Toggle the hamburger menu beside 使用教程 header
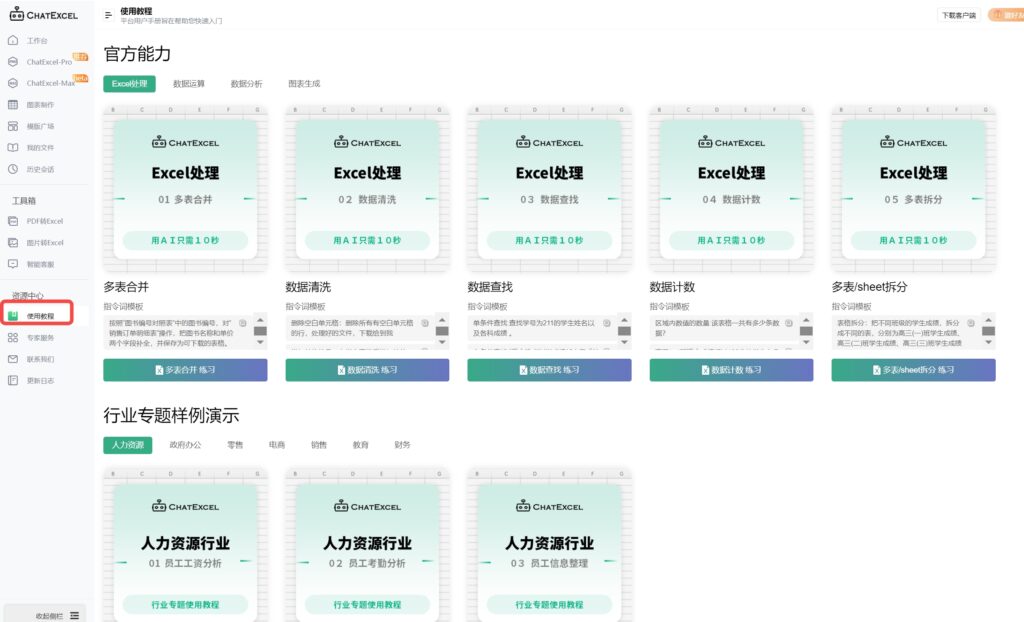This screenshot has height=622, width=1024. 108,15
